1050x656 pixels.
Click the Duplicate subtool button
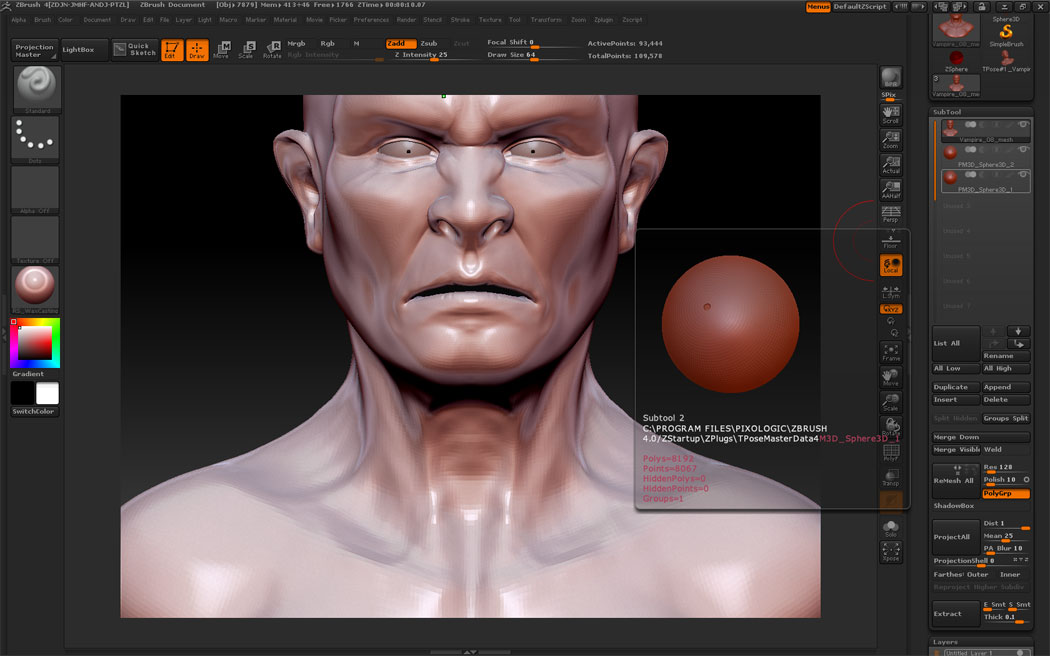tap(955, 387)
